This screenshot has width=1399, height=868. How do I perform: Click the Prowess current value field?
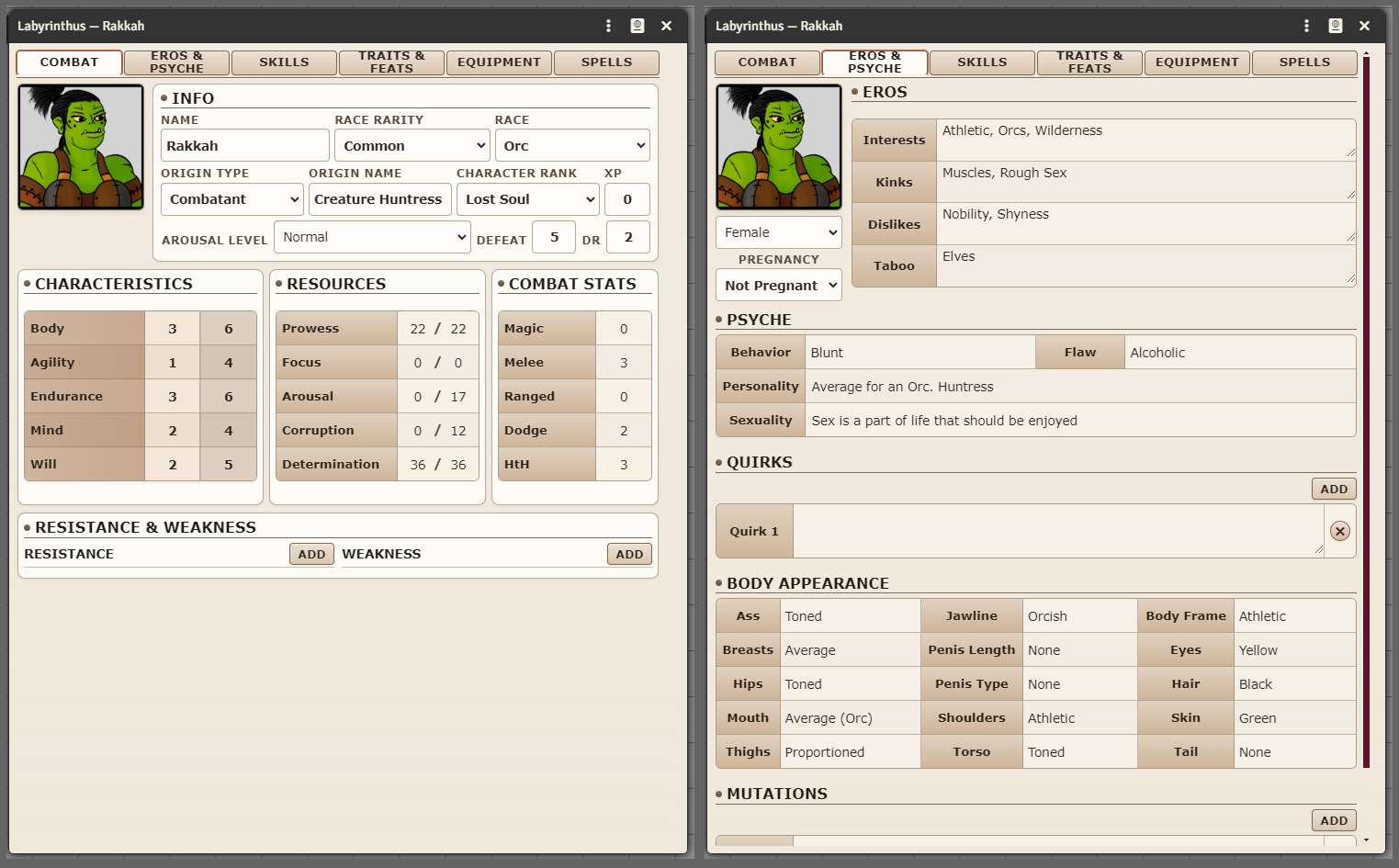[418, 329]
